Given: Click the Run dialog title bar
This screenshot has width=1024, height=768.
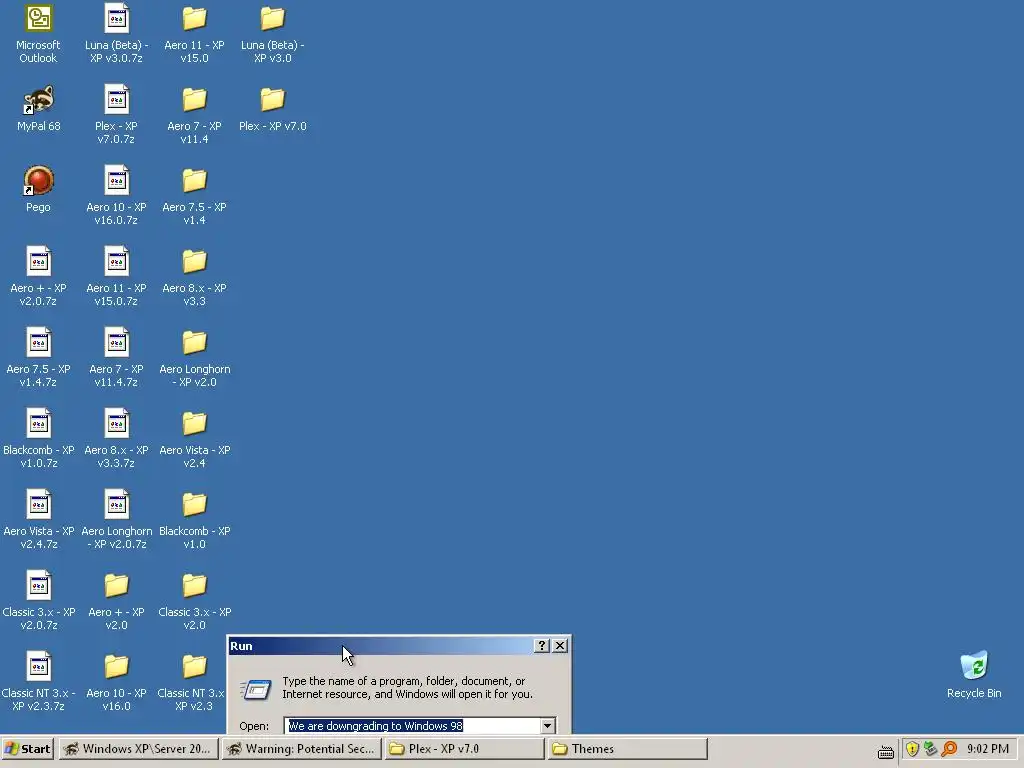Looking at the screenshot, I should tap(381, 646).
